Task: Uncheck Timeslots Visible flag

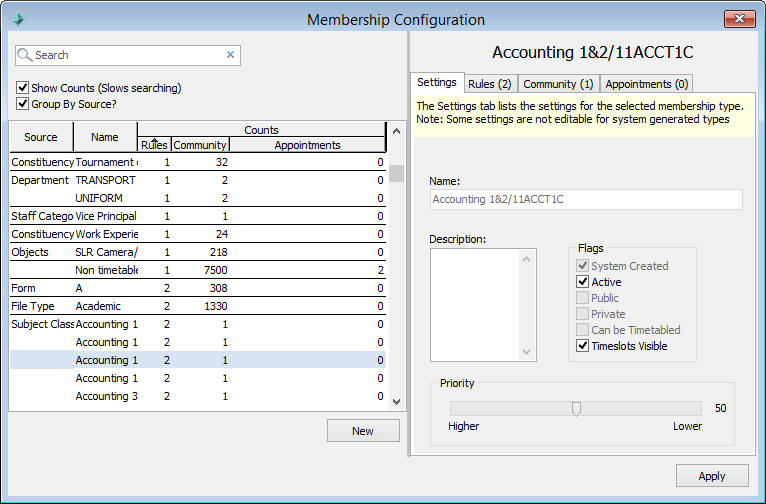Action: [582, 346]
